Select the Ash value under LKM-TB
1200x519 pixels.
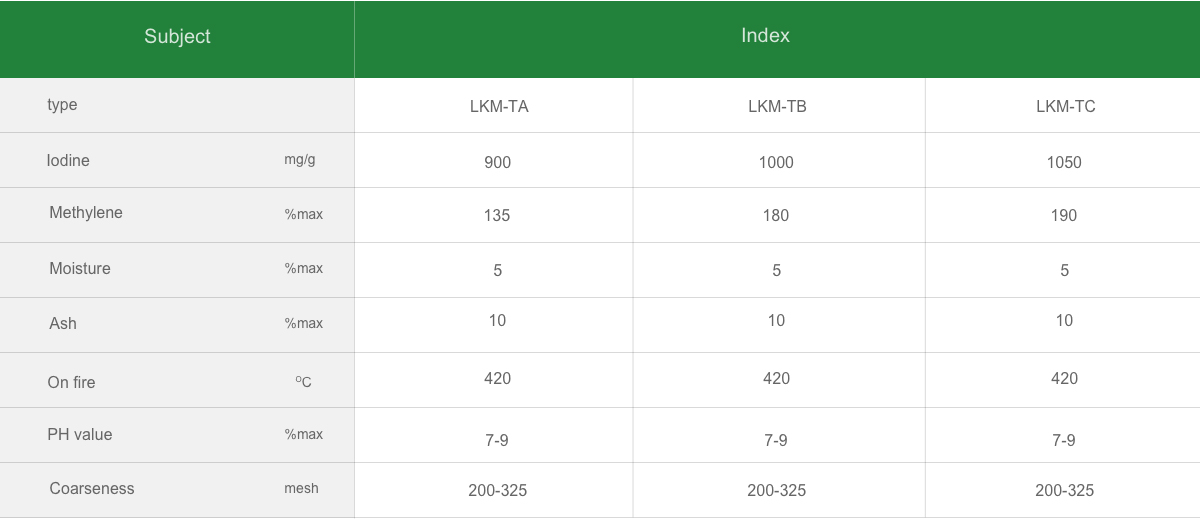[x=776, y=321]
